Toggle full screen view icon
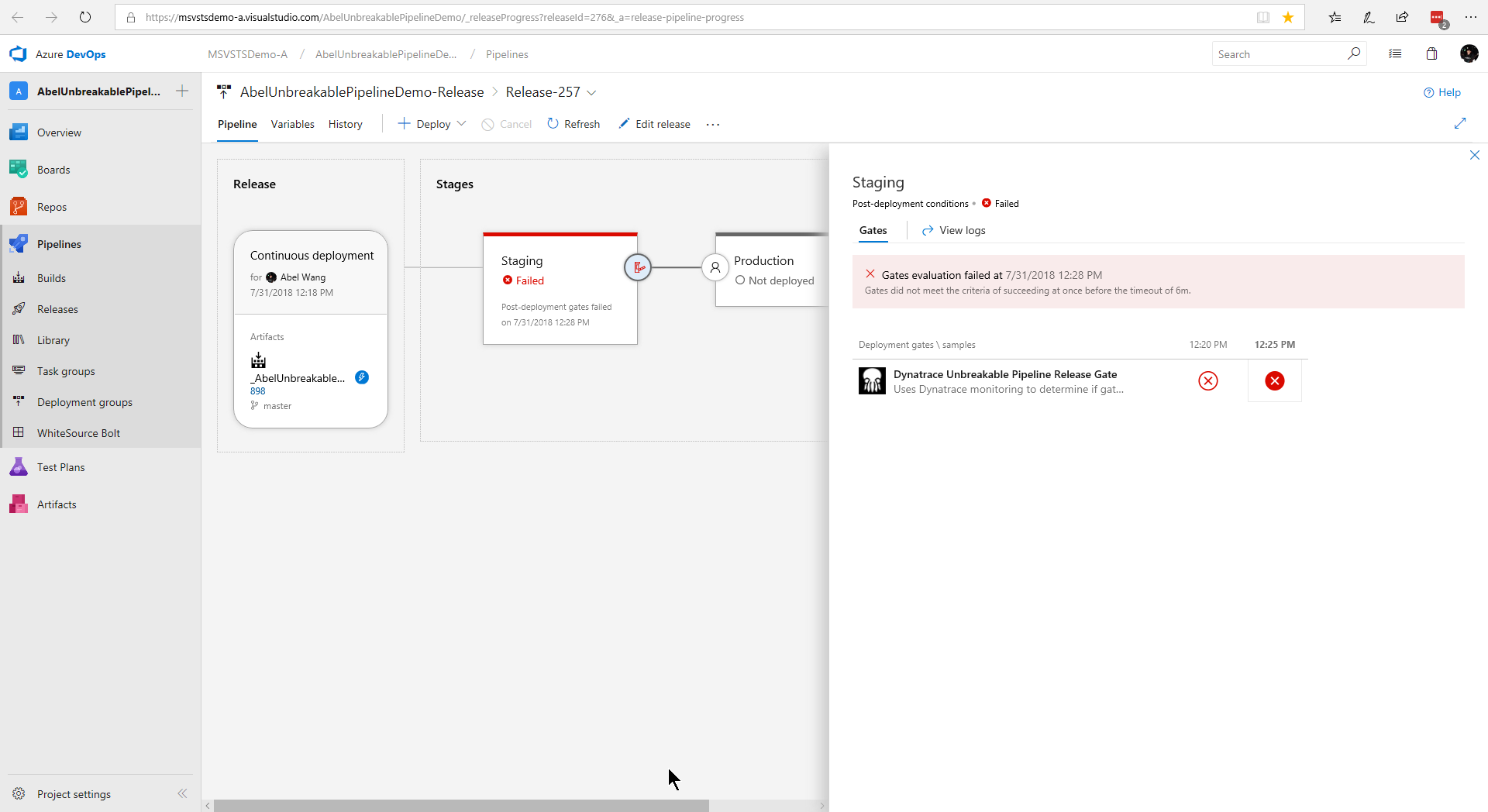The width and height of the screenshot is (1488, 812). pyautogui.click(x=1460, y=123)
